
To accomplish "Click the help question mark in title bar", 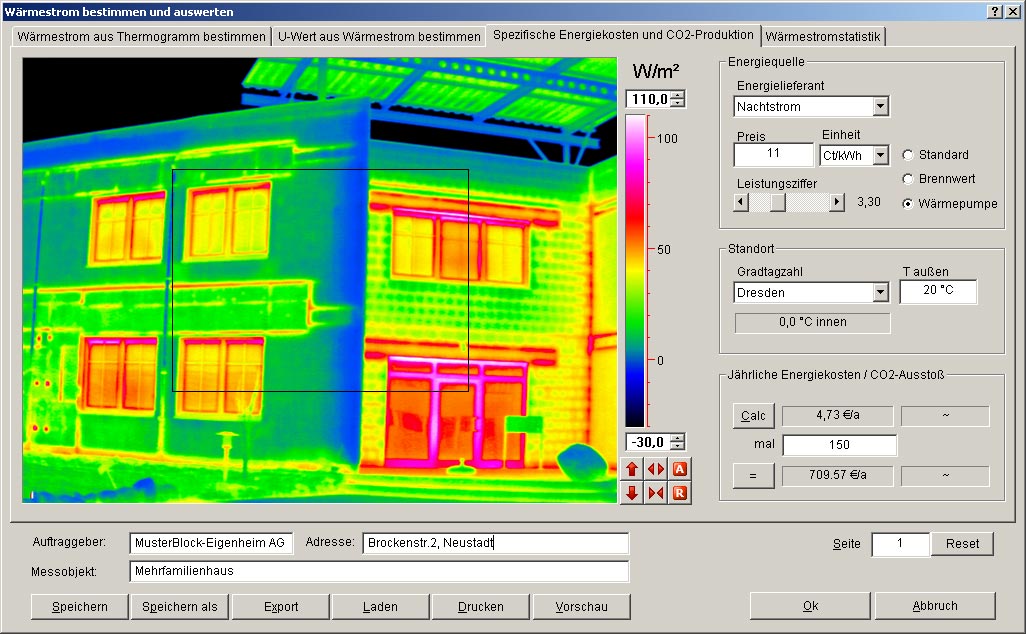I will click(x=995, y=10).
